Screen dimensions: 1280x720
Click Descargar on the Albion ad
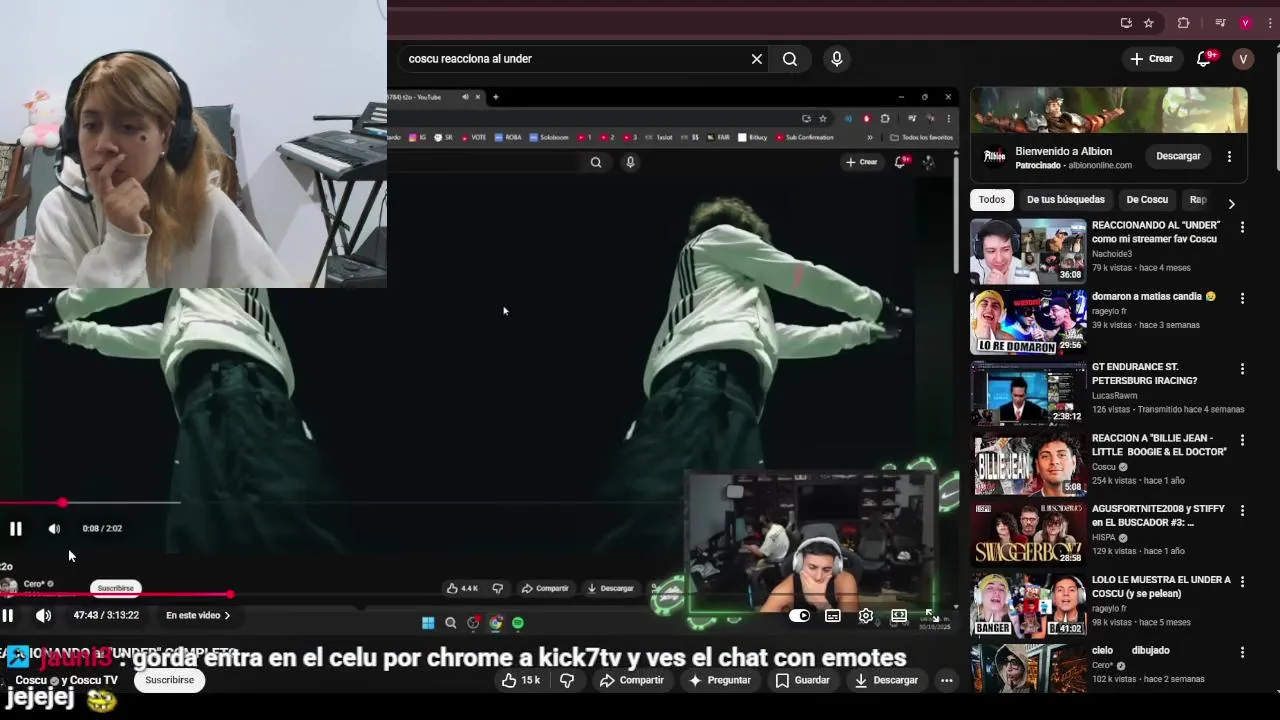[x=1178, y=156]
